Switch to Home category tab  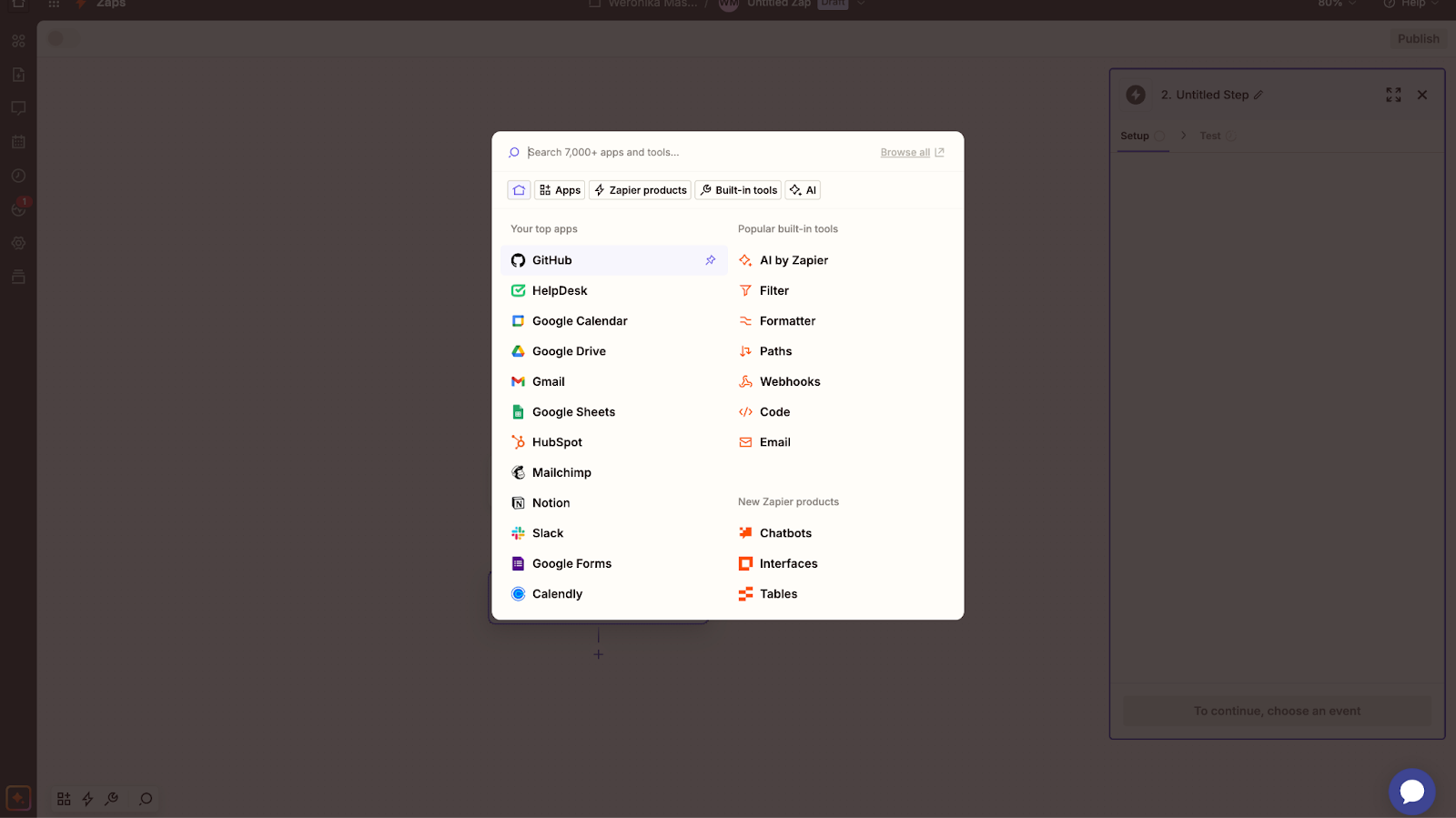pyautogui.click(x=519, y=190)
